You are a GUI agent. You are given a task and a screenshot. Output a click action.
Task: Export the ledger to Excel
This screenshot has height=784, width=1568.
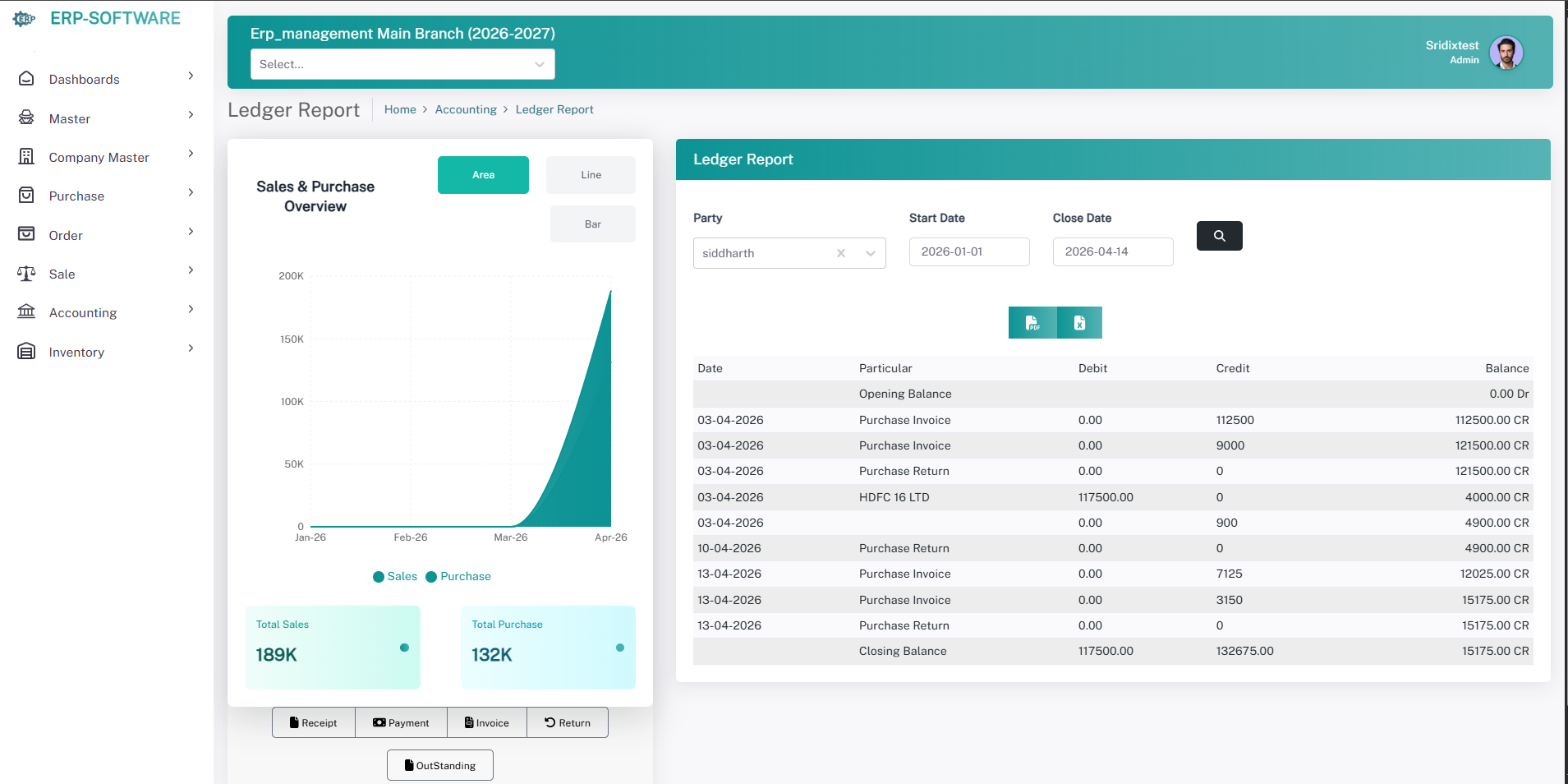(1079, 323)
